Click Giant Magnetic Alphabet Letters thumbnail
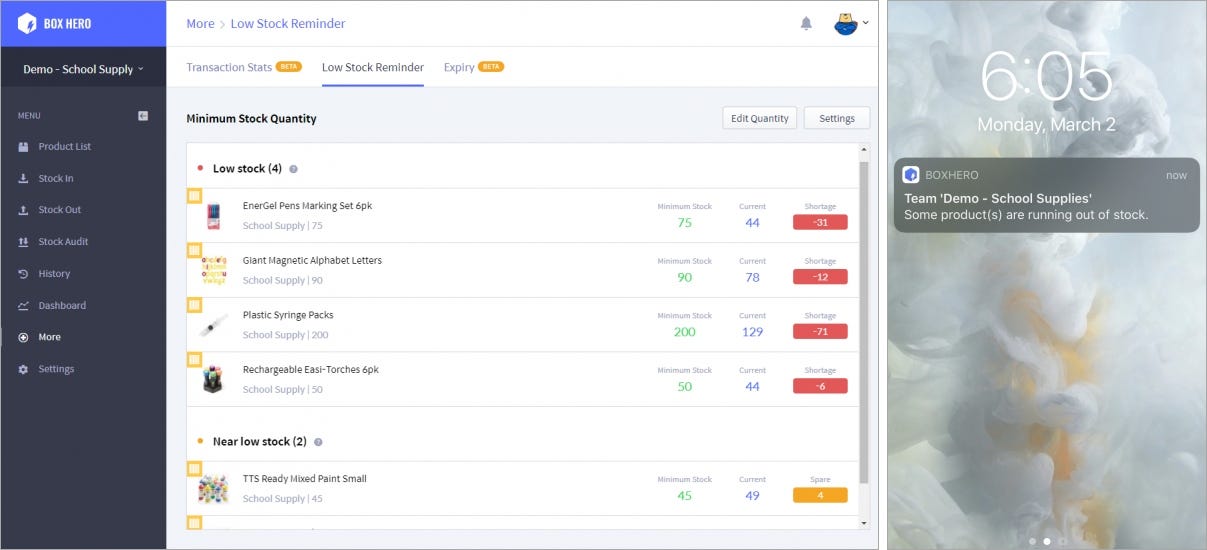 (213, 270)
